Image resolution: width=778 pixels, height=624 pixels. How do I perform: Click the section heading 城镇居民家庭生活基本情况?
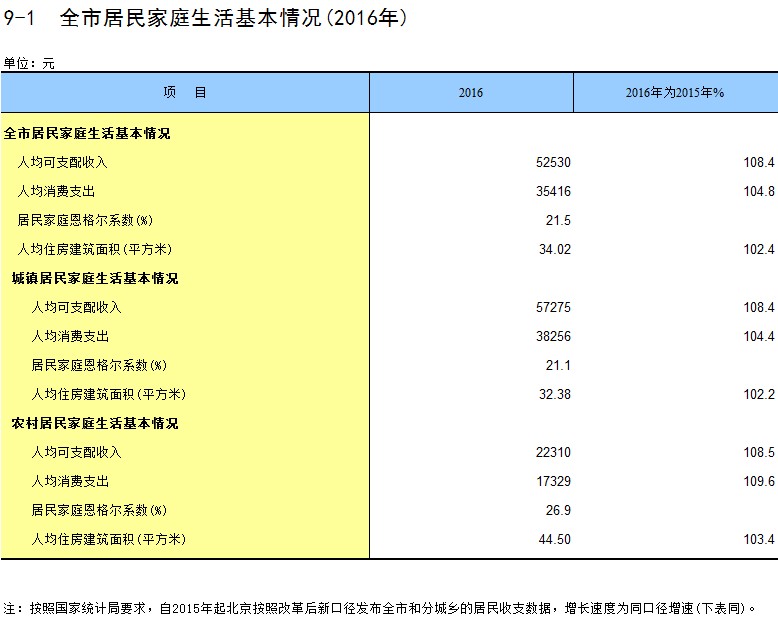pyautogui.click(x=95, y=278)
